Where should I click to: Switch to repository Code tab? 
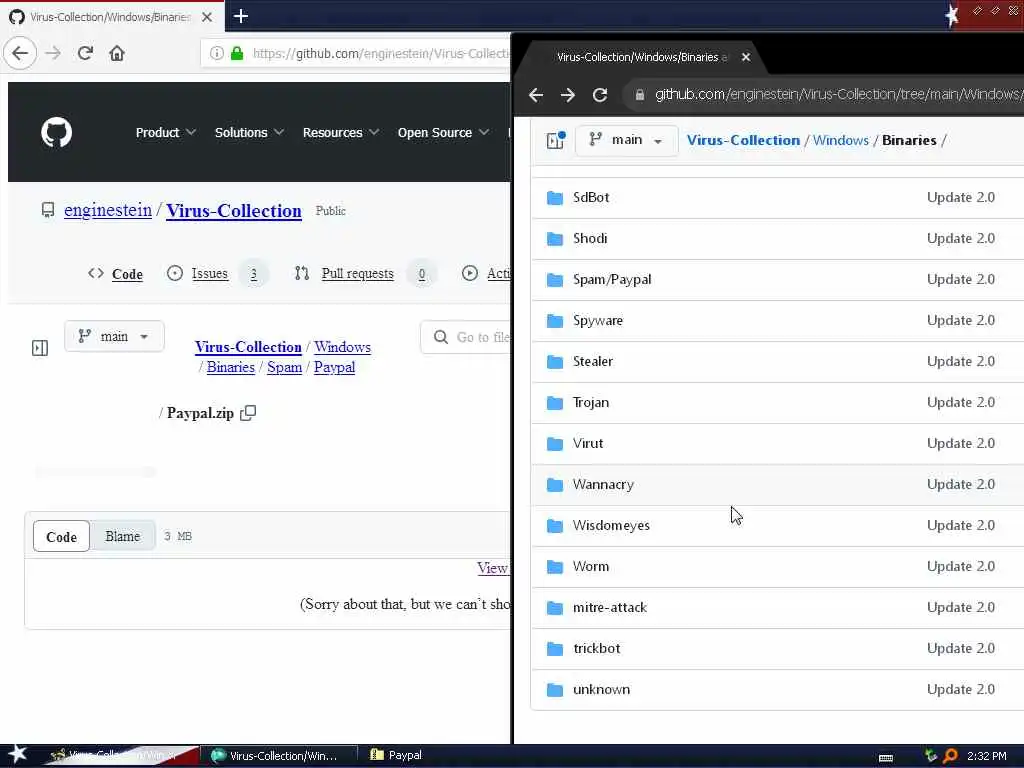coord(116,274)
